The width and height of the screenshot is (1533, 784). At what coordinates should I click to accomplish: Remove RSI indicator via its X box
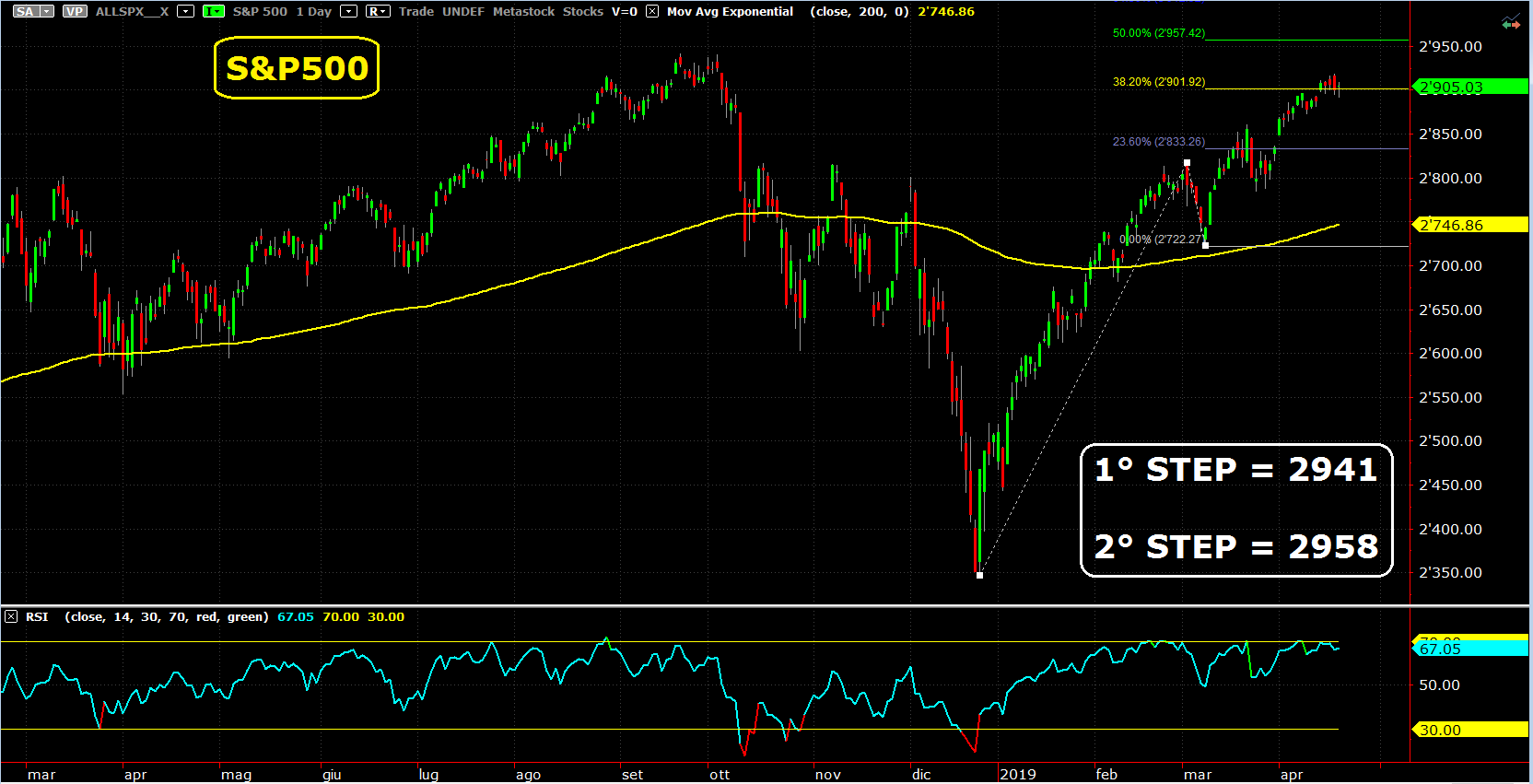[x=11, y=616]
